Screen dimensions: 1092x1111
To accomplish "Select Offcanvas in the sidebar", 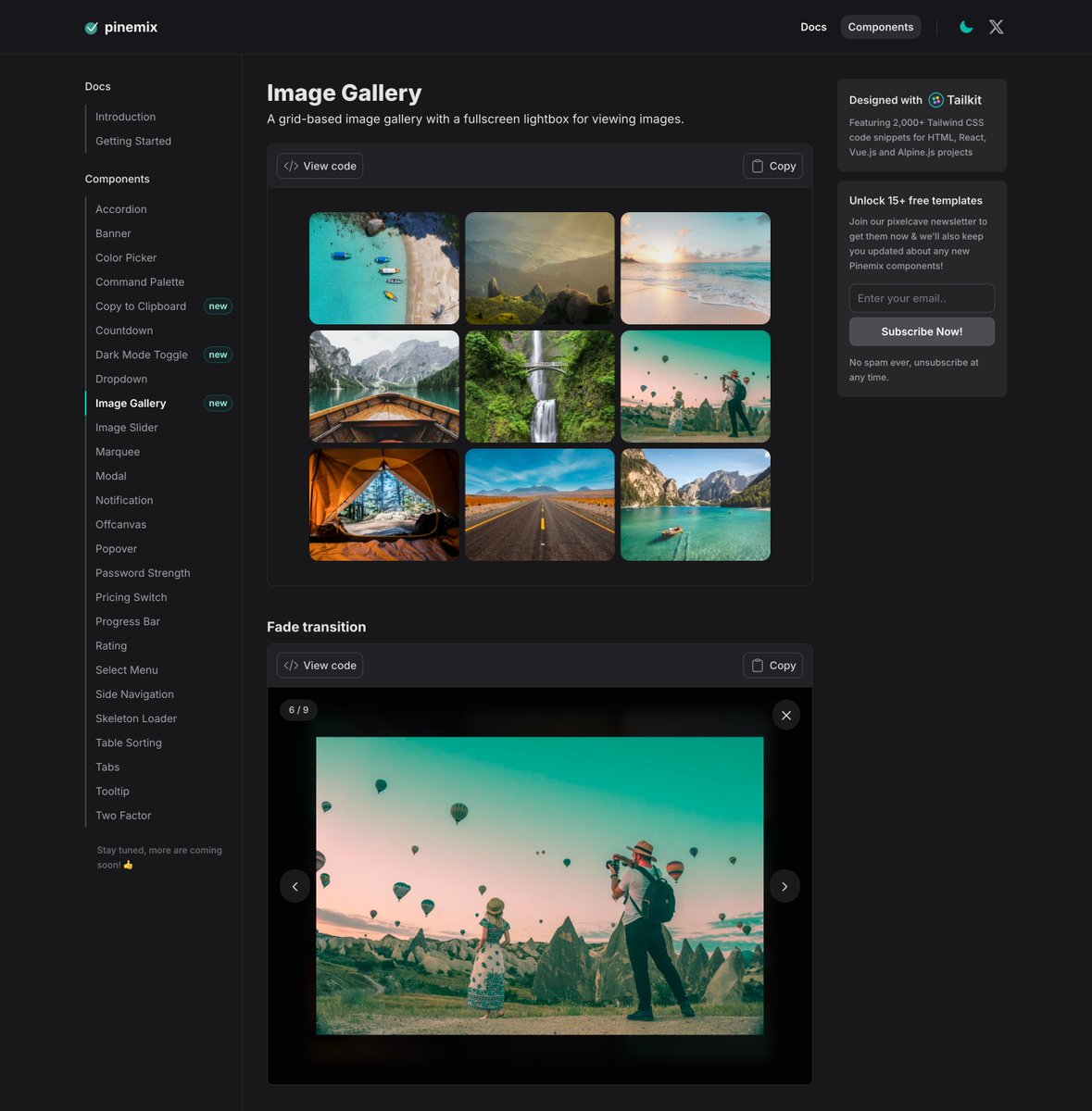I will pyautogui.click(x=121, y=524).
